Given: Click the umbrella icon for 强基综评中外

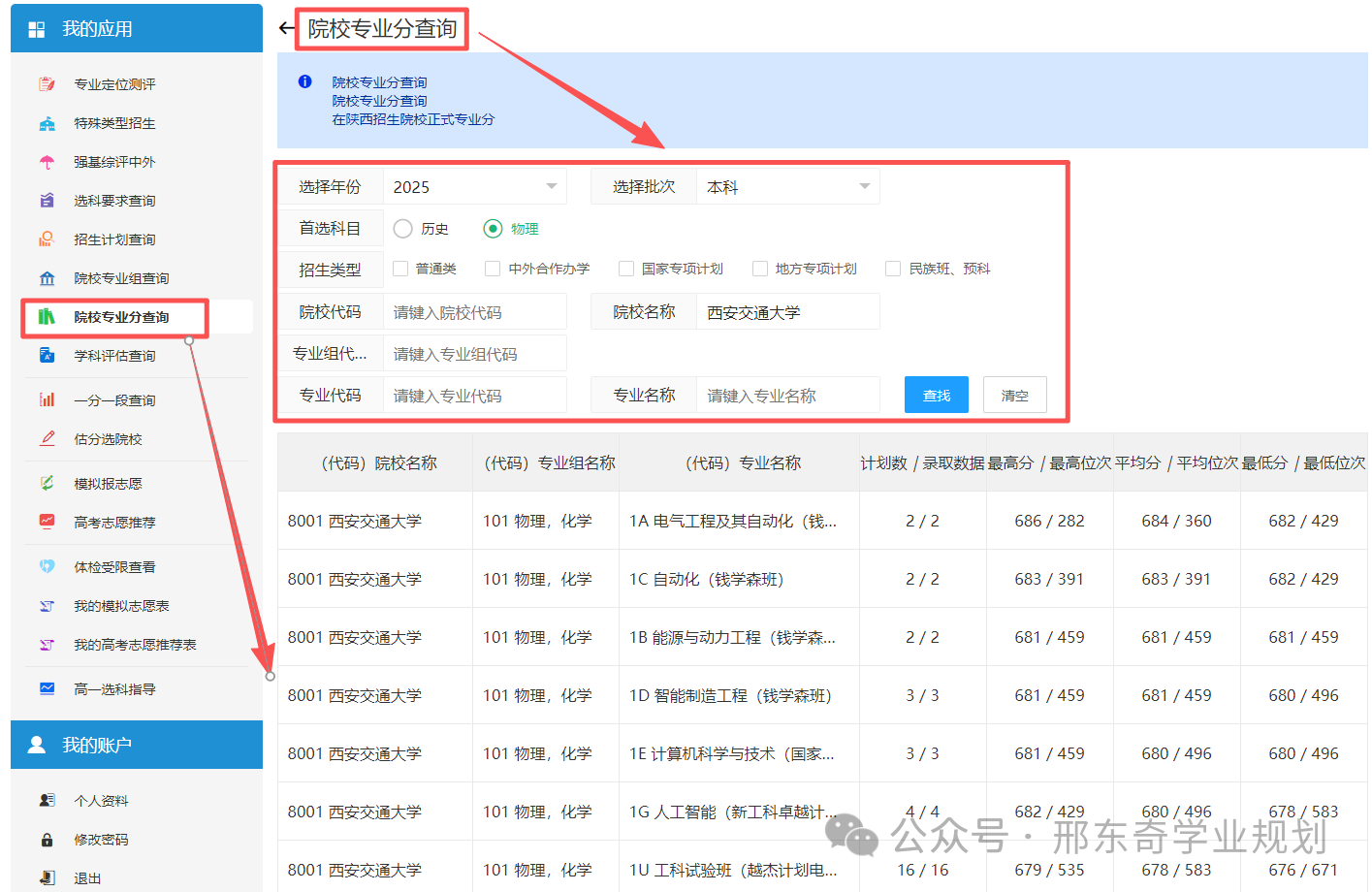Looking at the screenshot, I should pos(47,162).
